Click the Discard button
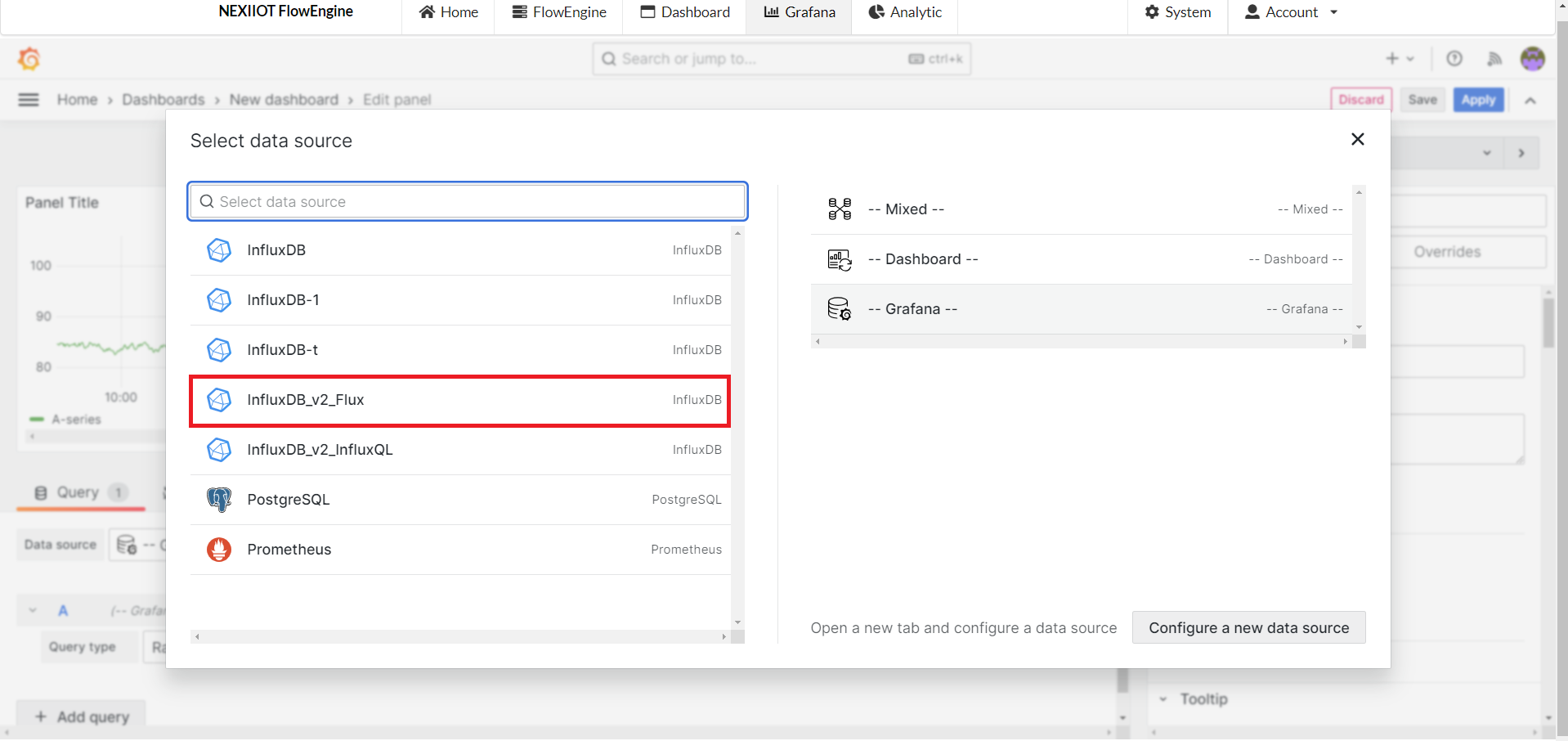Image resolution: width=1568 pixels, height=741 pixels. coord(1361,100)
